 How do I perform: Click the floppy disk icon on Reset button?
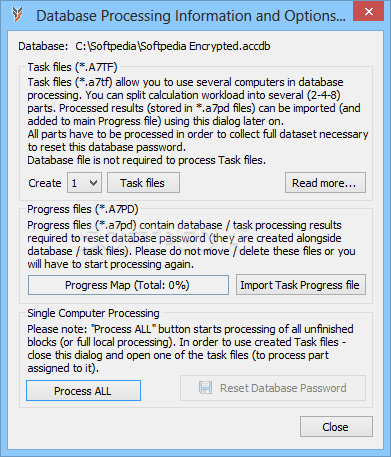pos(205,388)
